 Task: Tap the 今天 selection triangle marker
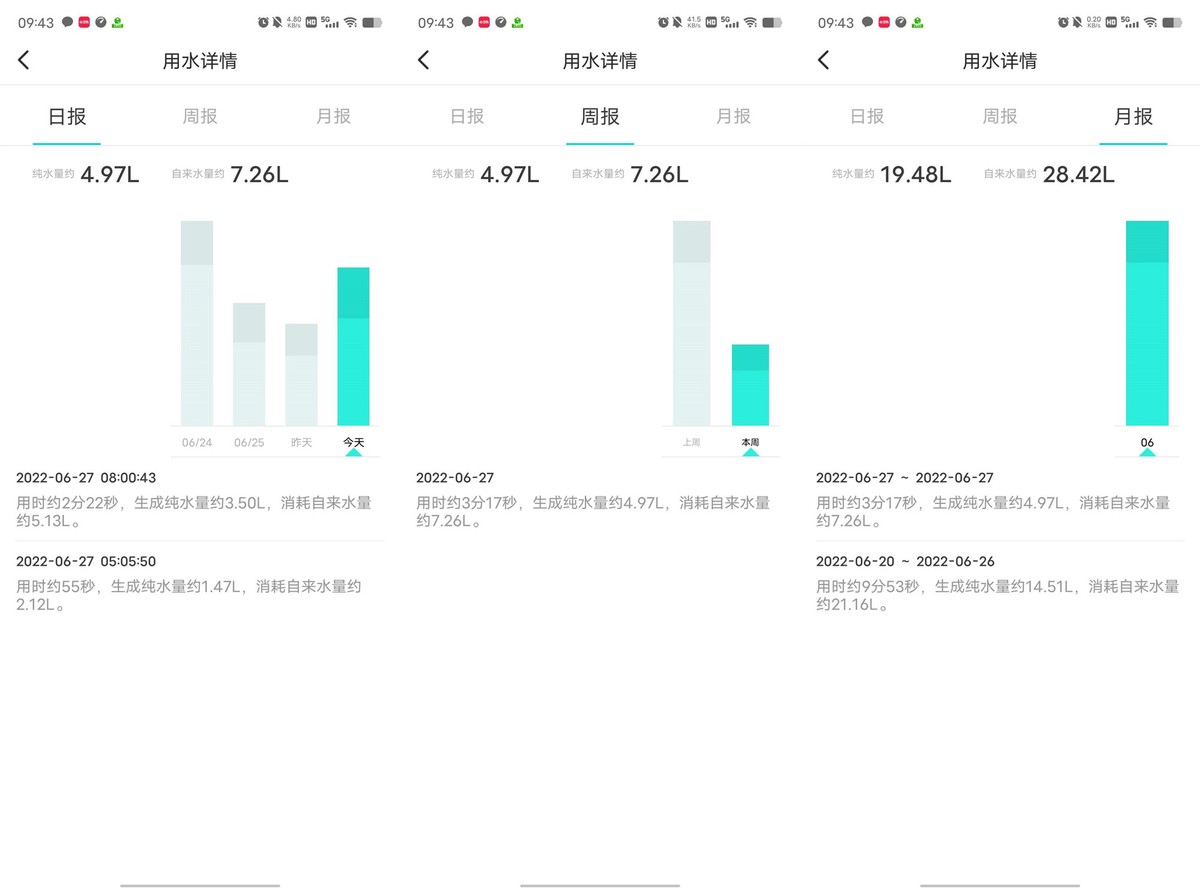point(353,453)
